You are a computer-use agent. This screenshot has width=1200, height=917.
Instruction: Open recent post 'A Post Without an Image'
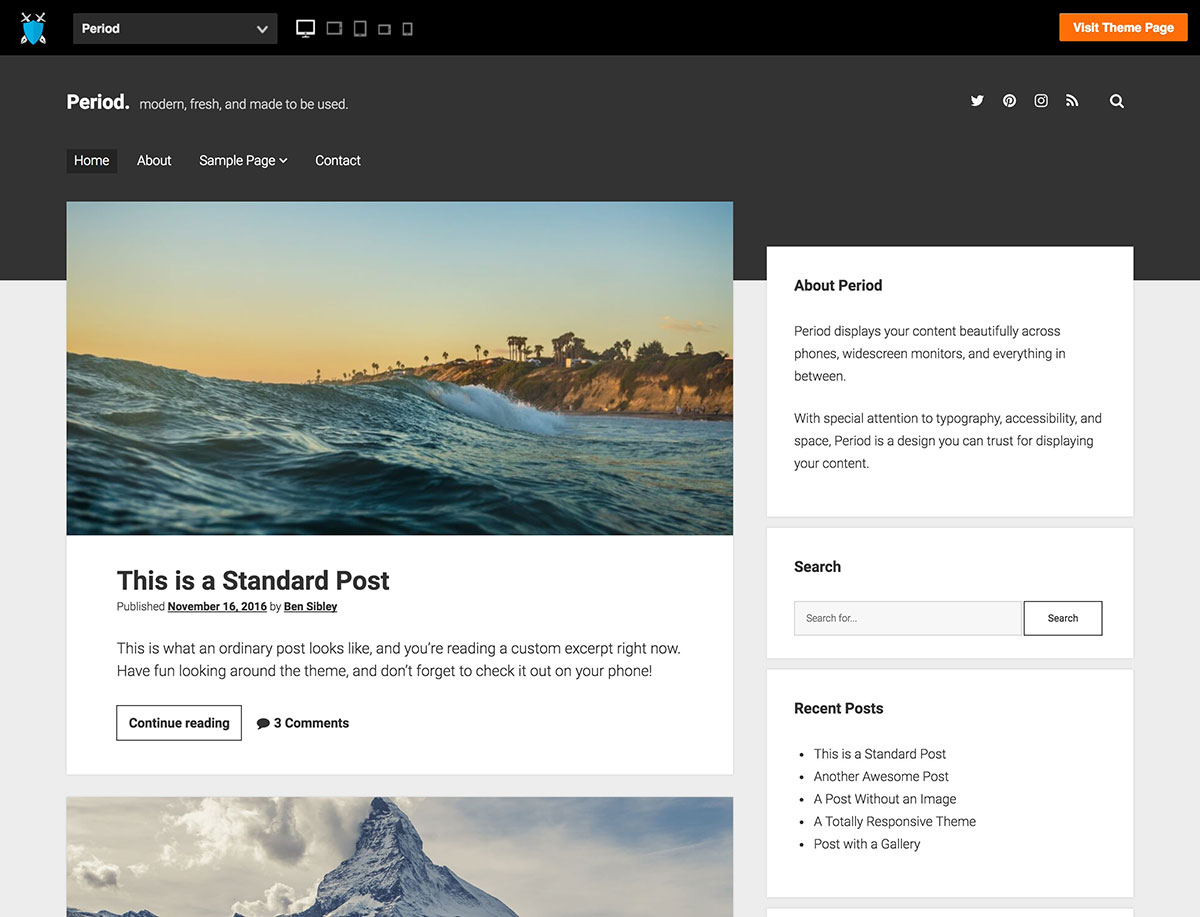[885, 799]
